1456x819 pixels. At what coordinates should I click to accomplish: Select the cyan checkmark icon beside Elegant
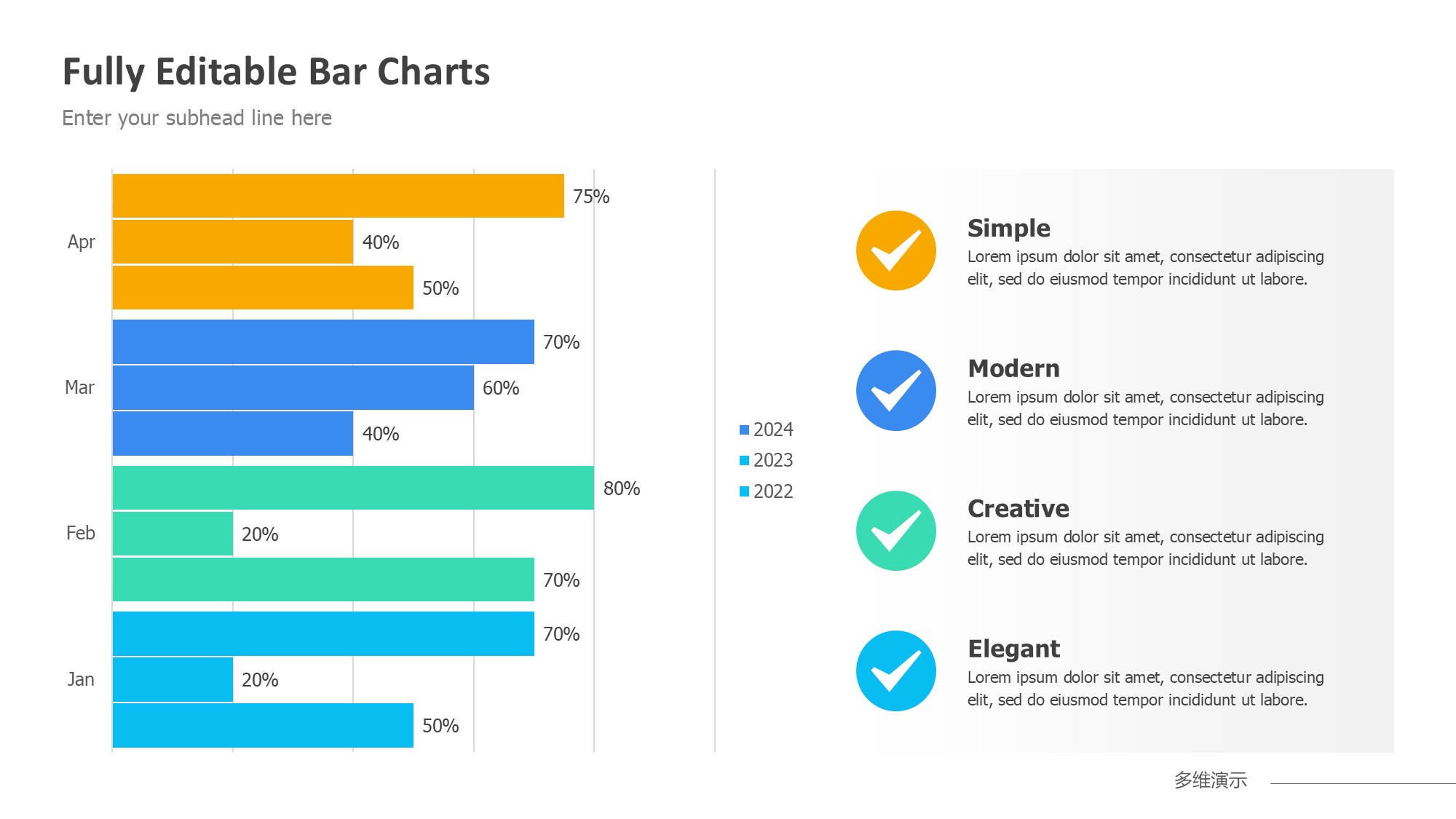895,670
